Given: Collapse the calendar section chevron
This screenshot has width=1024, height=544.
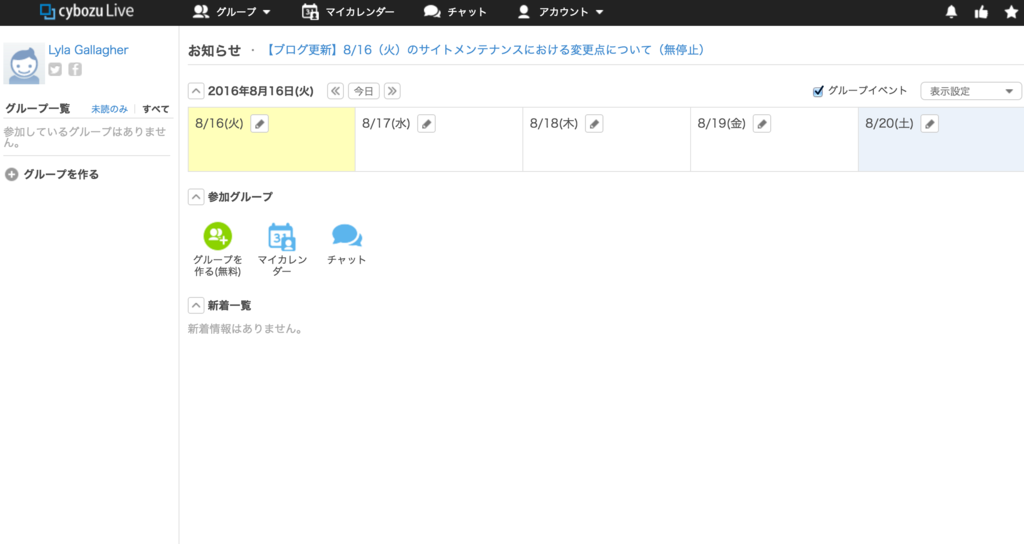Looking at the screenshot, I should (x=196, y=91).
